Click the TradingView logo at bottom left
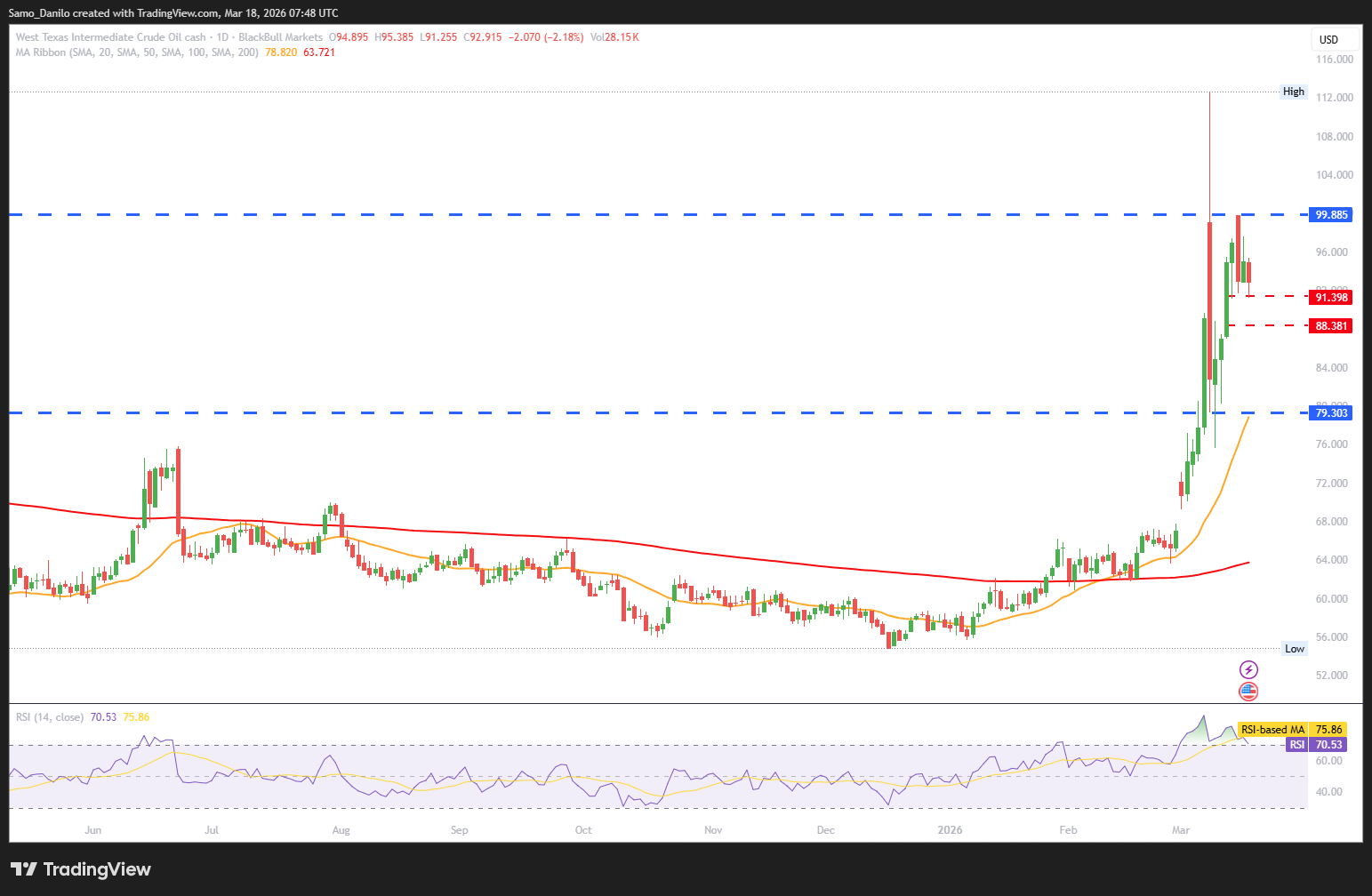Screen dimensions: 1372x896 [x=81, y=869]
